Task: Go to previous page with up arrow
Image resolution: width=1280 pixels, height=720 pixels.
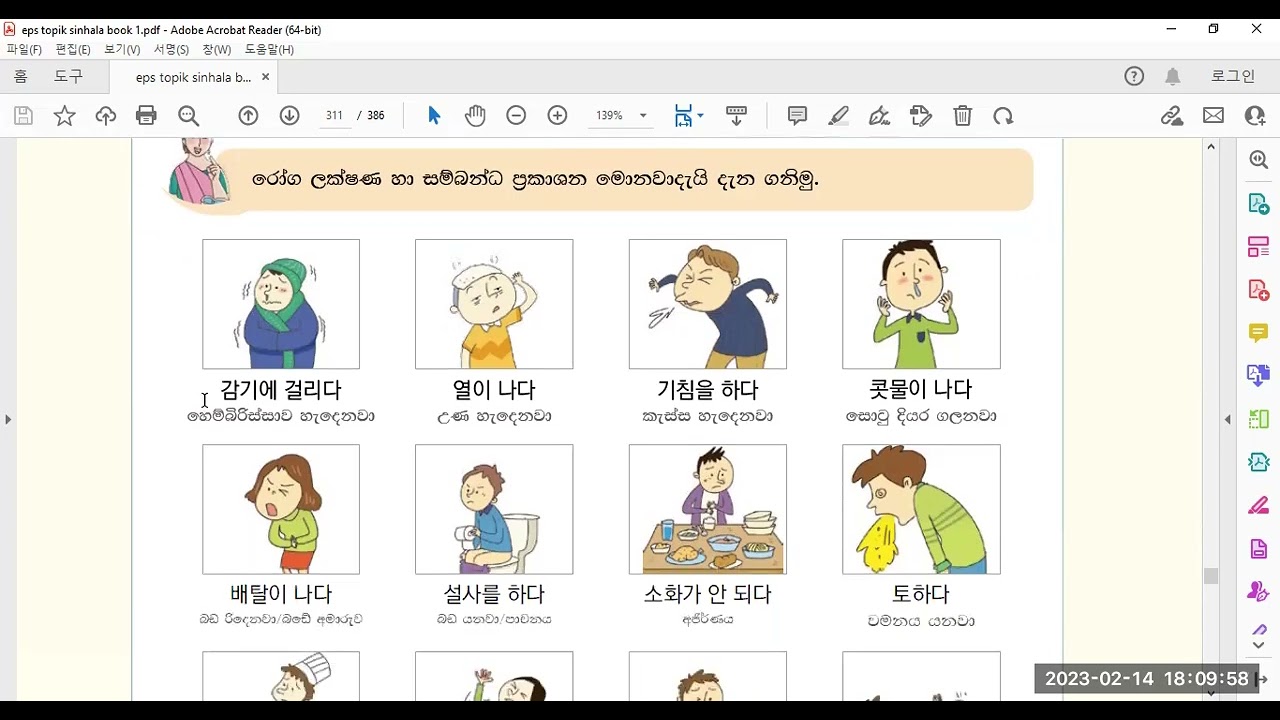Action: coord(248,116)
